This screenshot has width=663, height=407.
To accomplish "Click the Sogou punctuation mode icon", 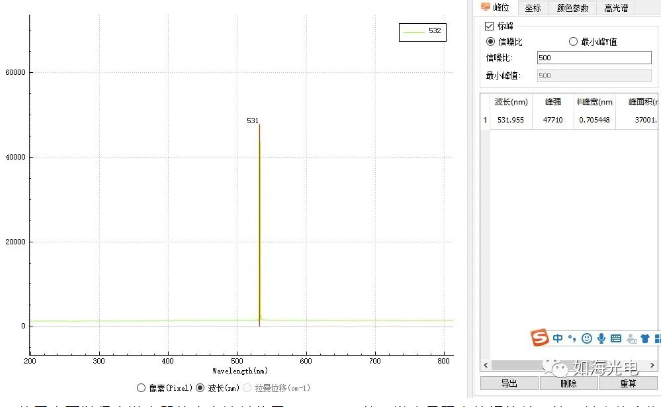I will [x=572, y=338].
